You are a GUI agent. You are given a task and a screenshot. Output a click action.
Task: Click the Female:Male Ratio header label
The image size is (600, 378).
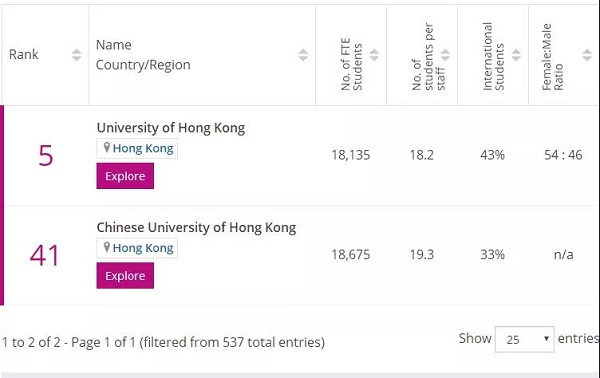click(x=552, y=57)
